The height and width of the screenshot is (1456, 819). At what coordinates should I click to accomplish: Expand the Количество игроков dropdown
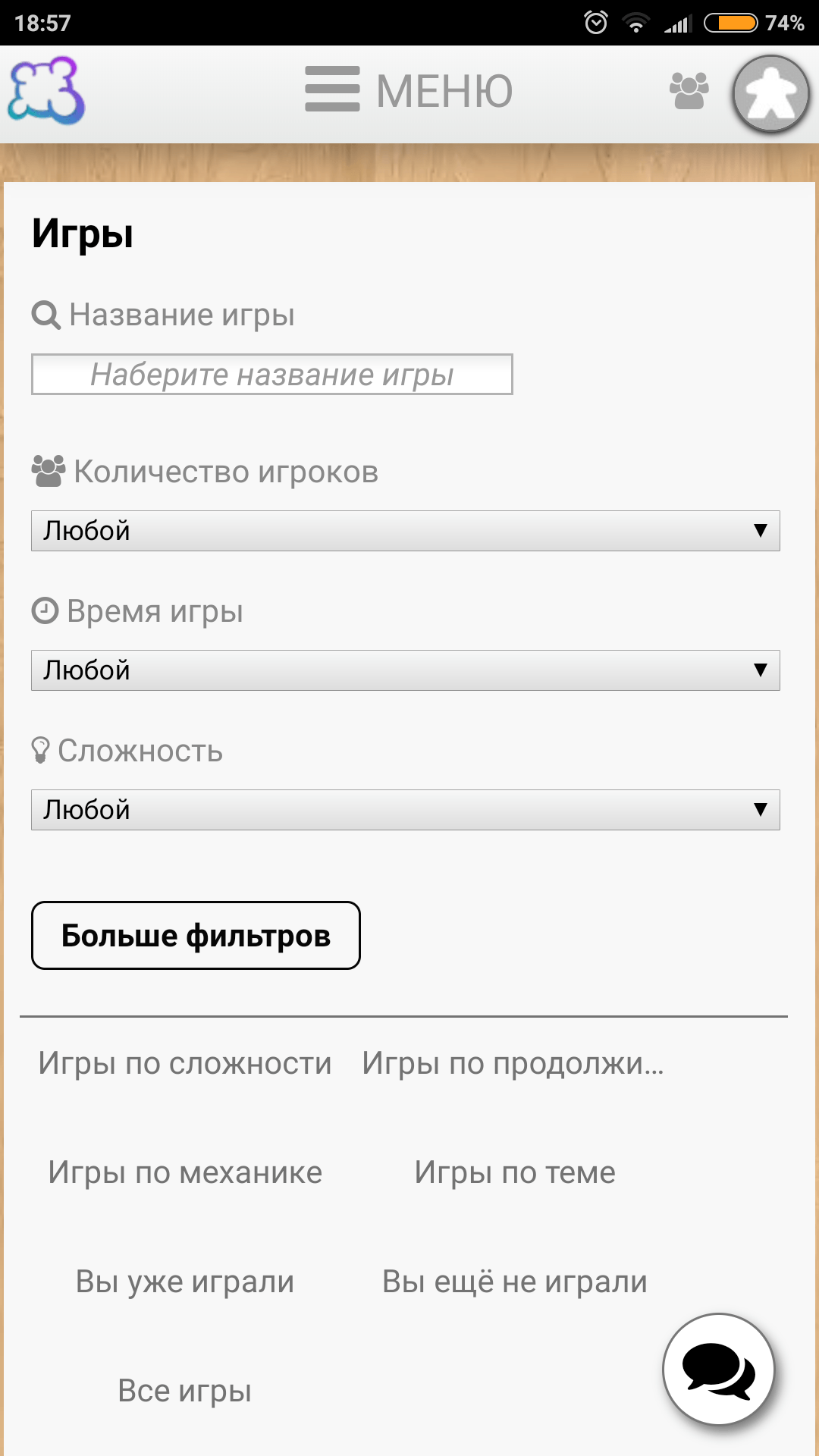[405, 531]
